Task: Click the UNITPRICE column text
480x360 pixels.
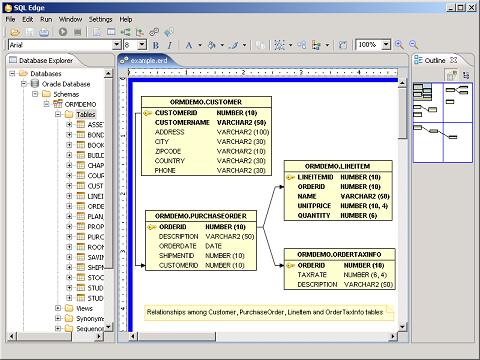Action: point(314,206)
